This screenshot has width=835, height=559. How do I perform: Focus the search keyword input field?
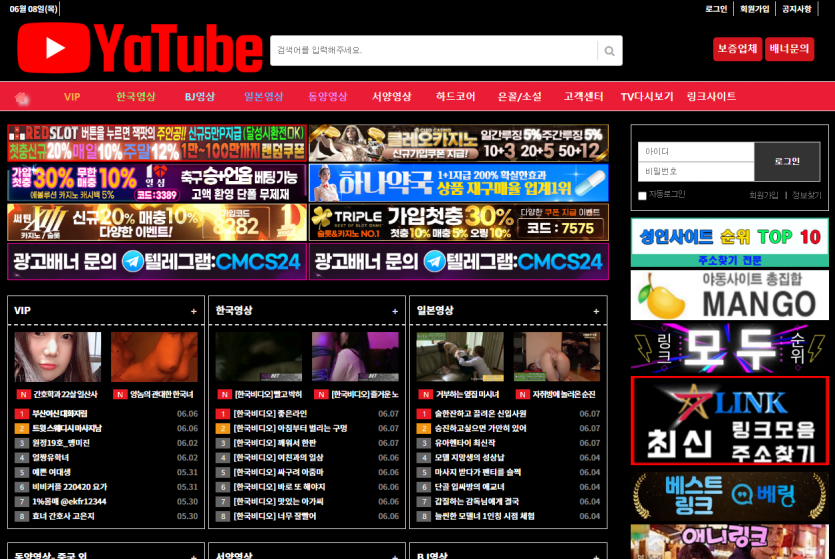434,51
